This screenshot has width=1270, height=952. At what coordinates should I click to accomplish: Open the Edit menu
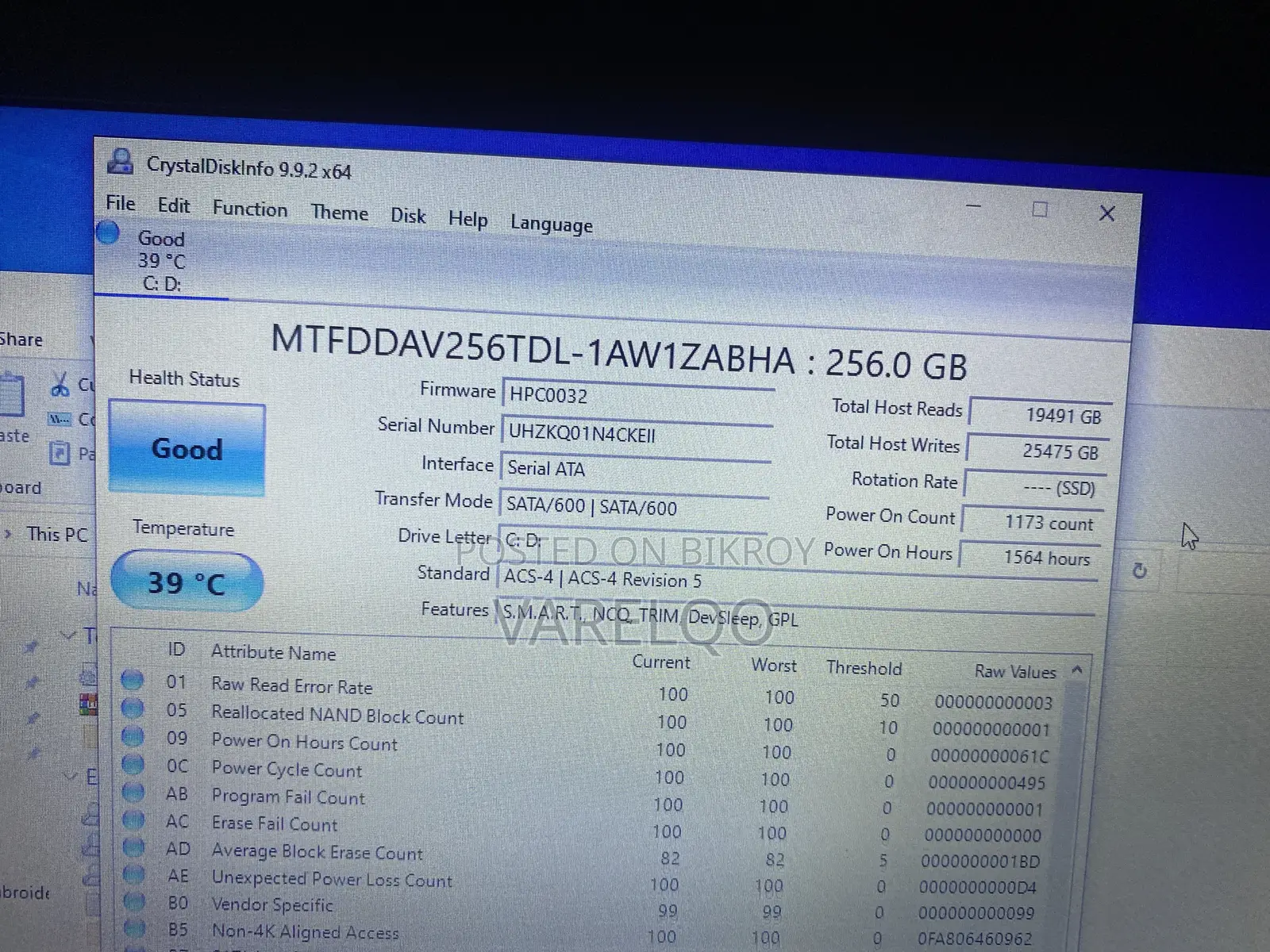click(x=173, y=205)
